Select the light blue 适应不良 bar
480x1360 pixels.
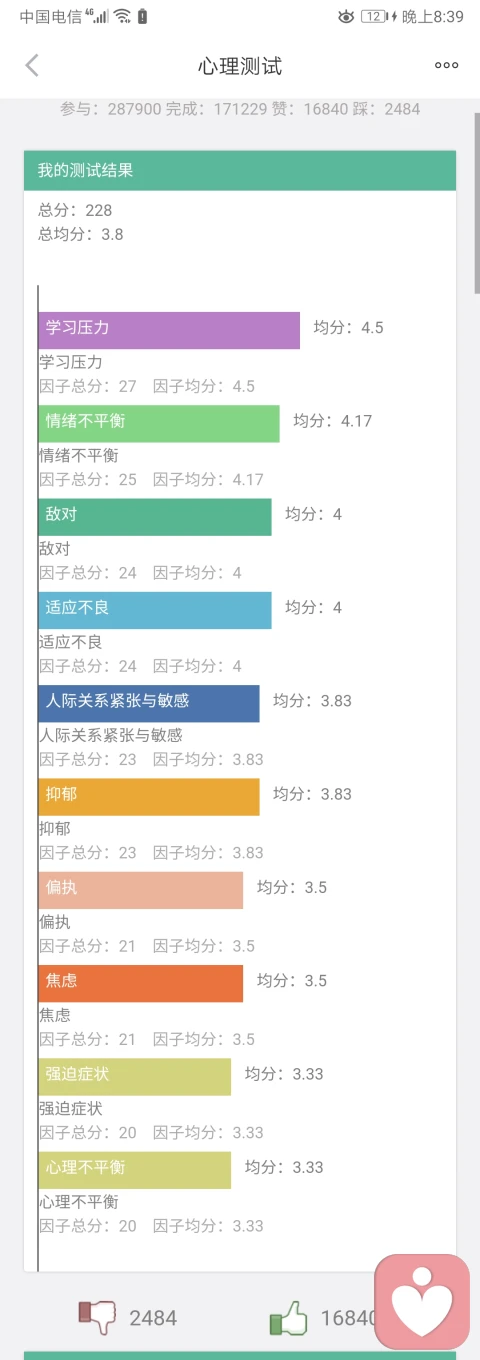tap(155, 610)
